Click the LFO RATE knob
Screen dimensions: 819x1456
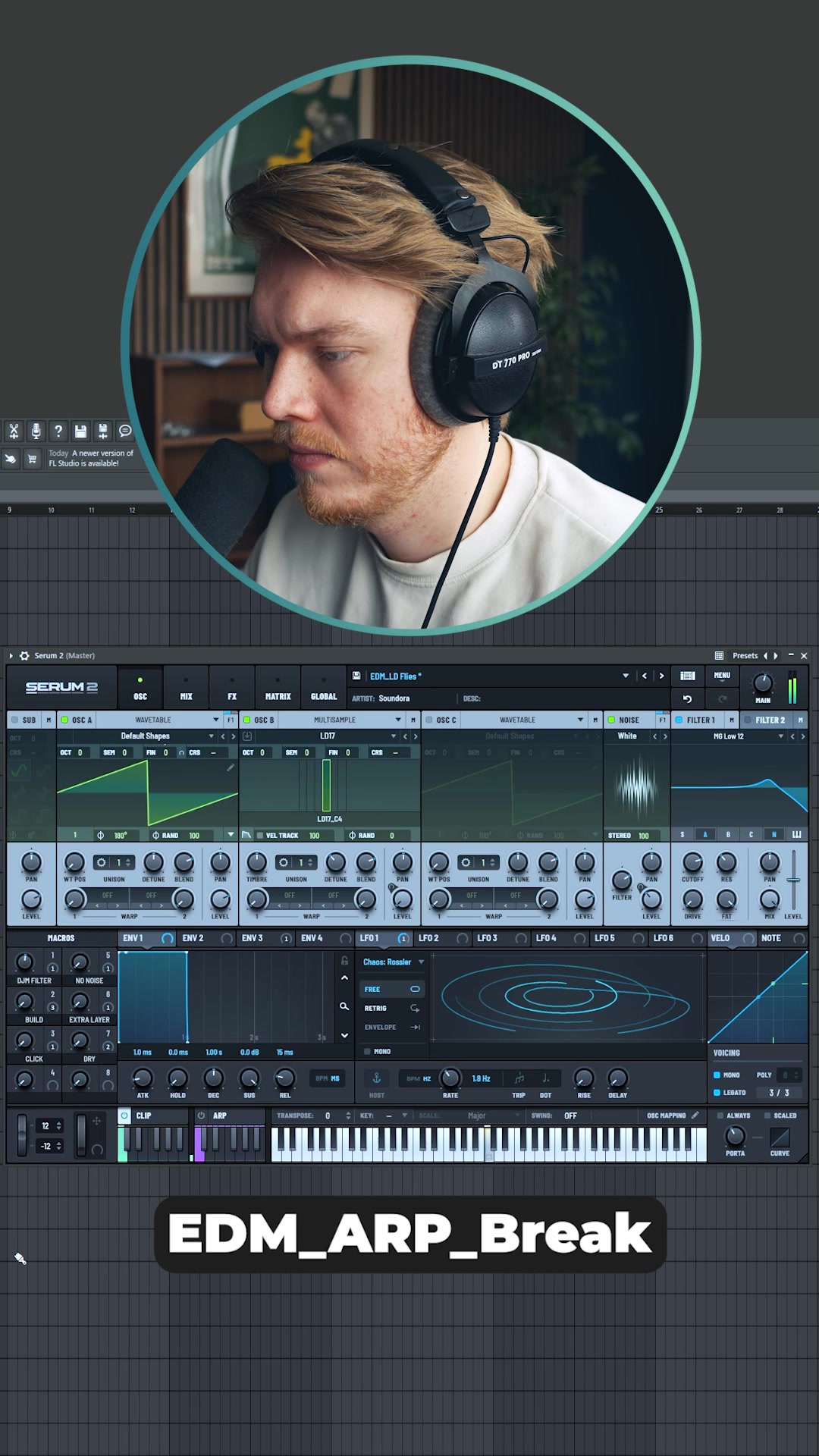pyautogui.click(x=450, y=1078)
